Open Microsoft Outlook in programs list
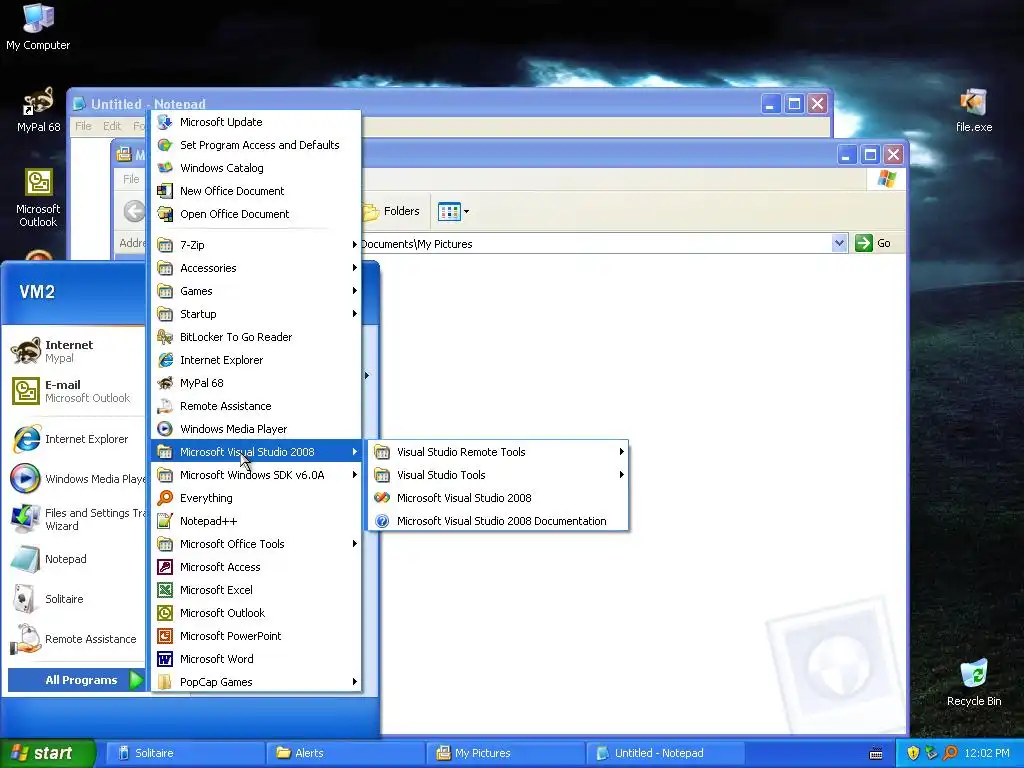The width and height of the screenshot is (1024, 768). point(256,613)
